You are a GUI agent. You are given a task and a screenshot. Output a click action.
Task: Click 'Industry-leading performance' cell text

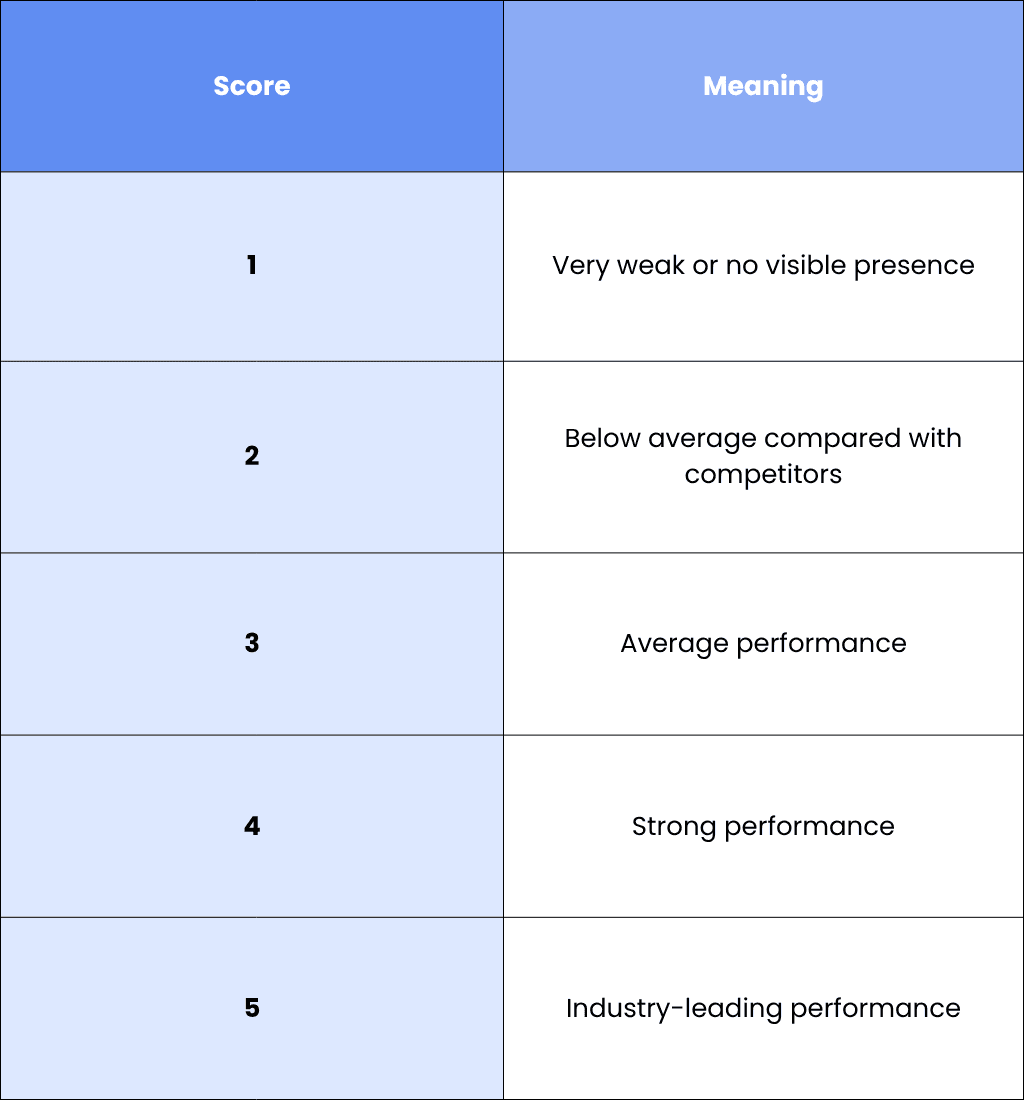[763, 1009]
